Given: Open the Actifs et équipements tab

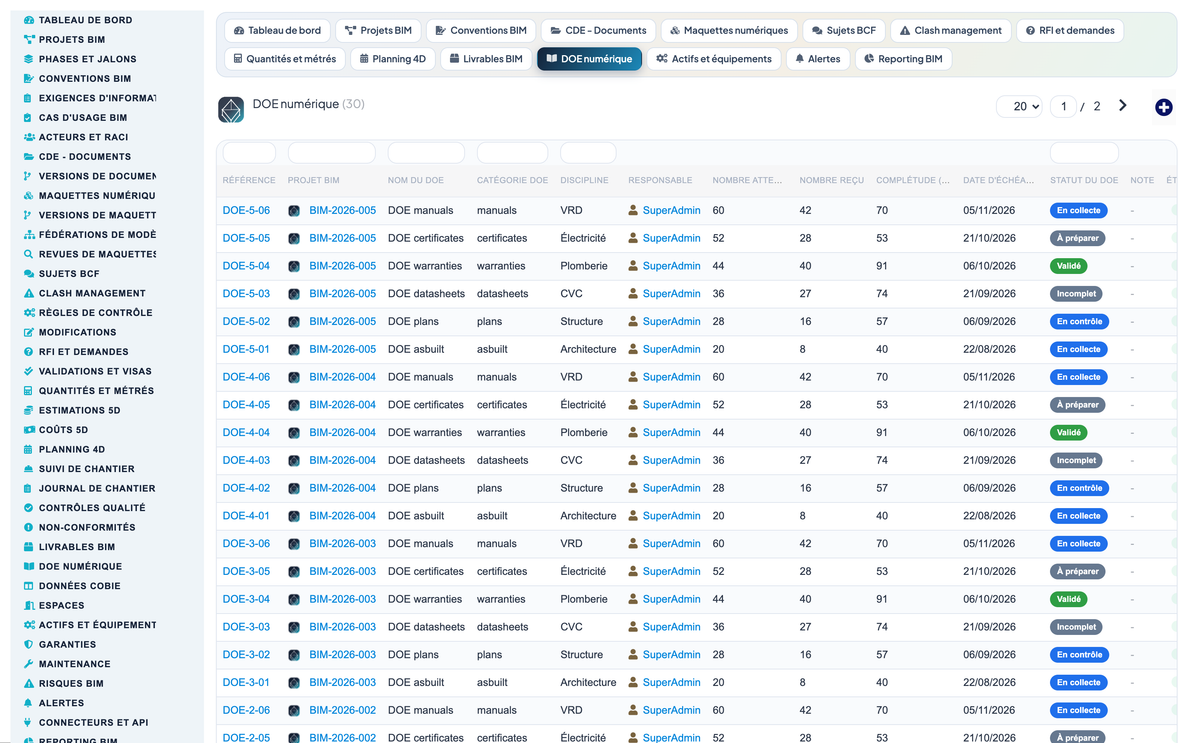Looking at the screenshot, I should coord(714,59).
